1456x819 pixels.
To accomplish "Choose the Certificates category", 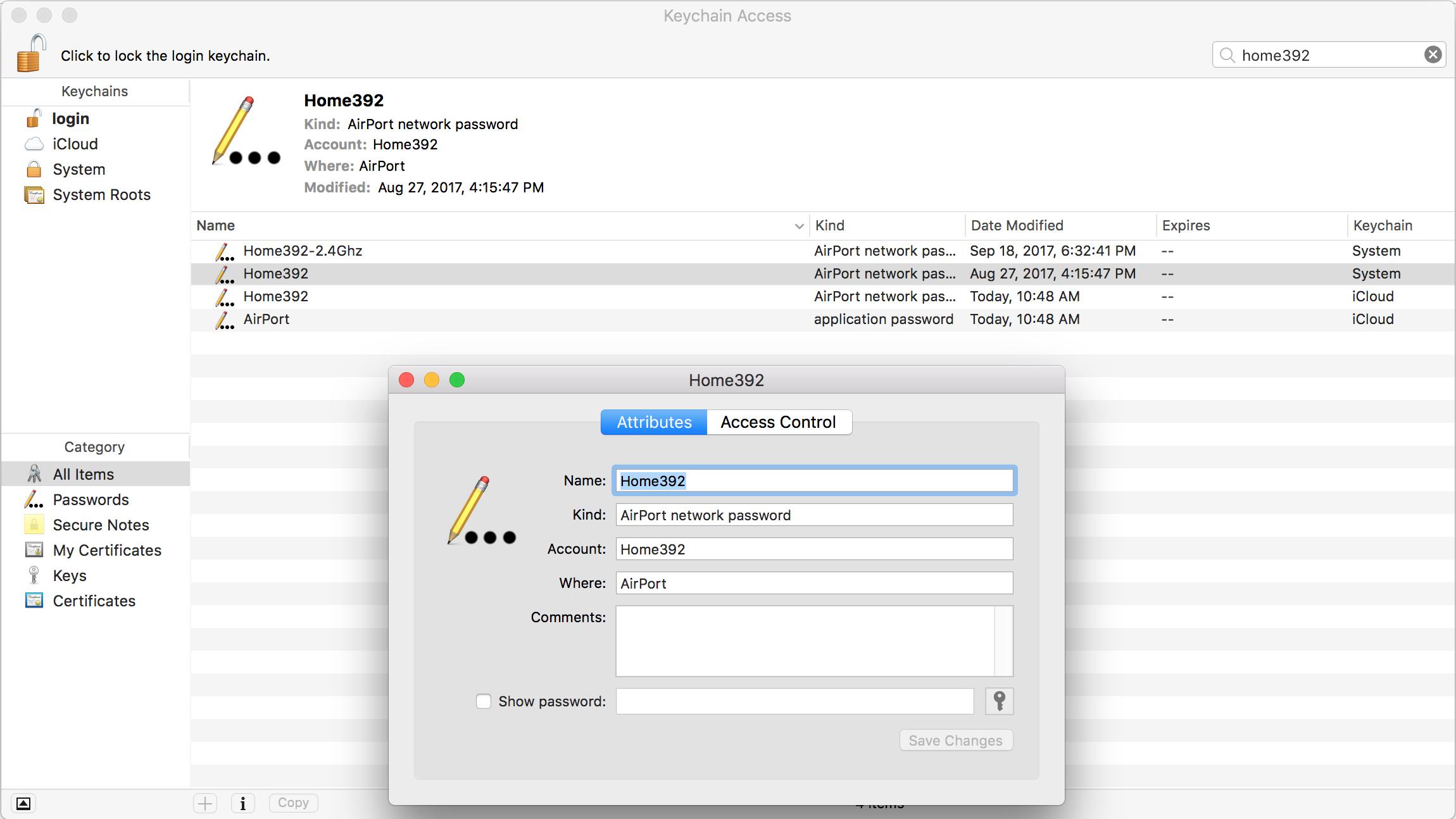I will pos(95,601).
